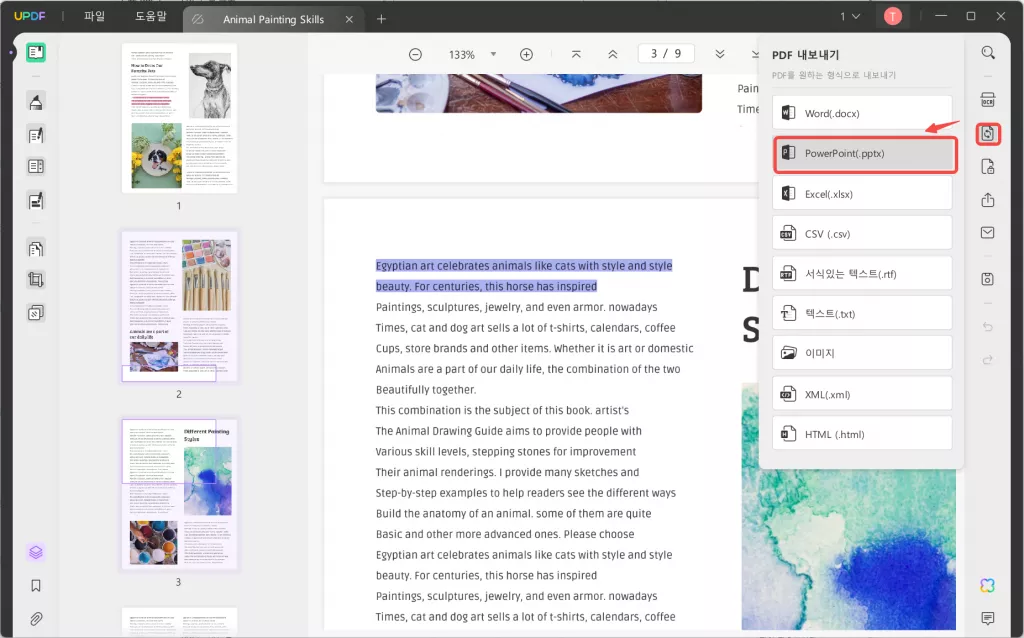Zoom out with the minus icon
Screen dimensions: 1024x638
[415, 55]
